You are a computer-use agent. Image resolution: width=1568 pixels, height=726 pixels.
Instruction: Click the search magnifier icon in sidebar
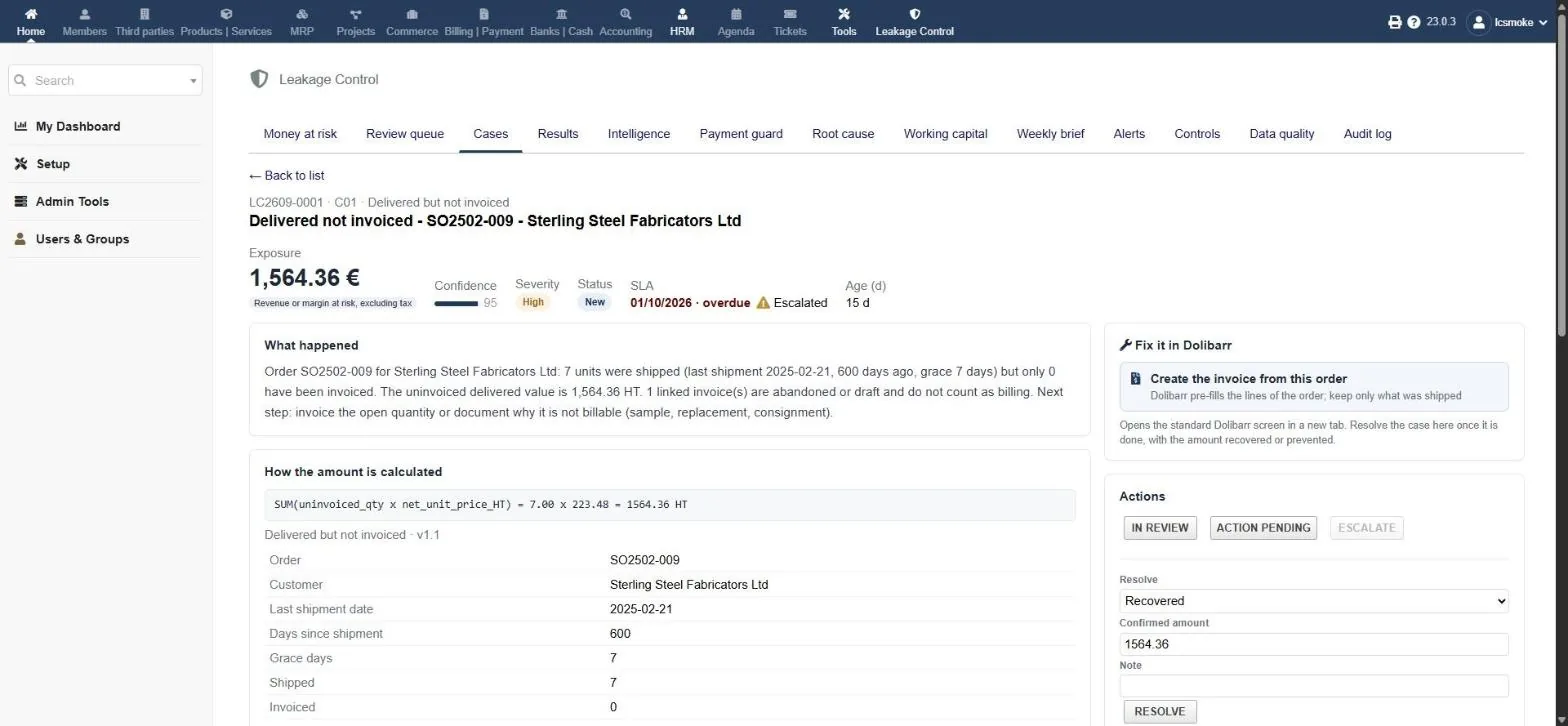pyautogui.click(x=22, y=81)
